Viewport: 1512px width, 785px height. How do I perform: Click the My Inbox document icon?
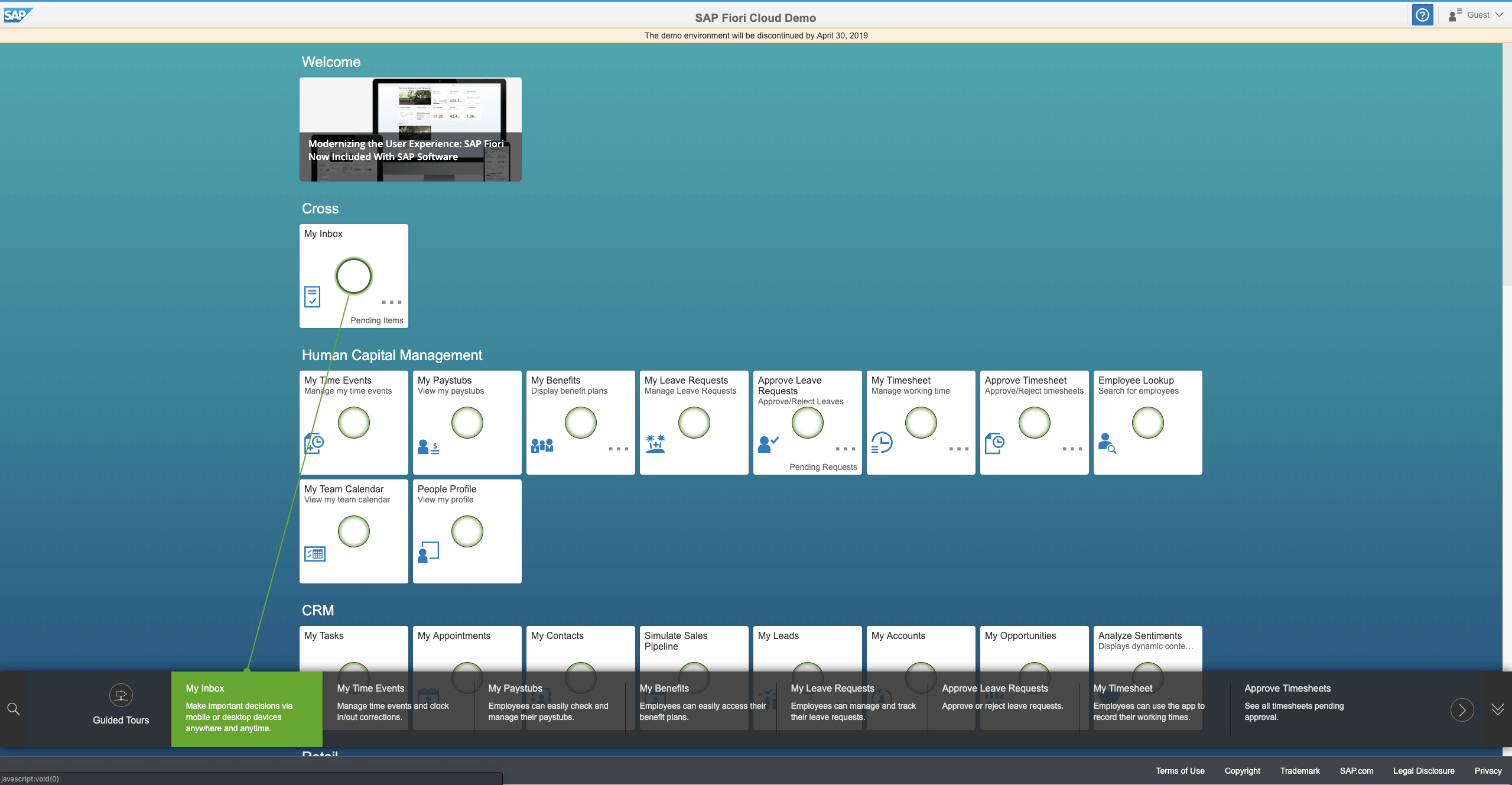312,297
